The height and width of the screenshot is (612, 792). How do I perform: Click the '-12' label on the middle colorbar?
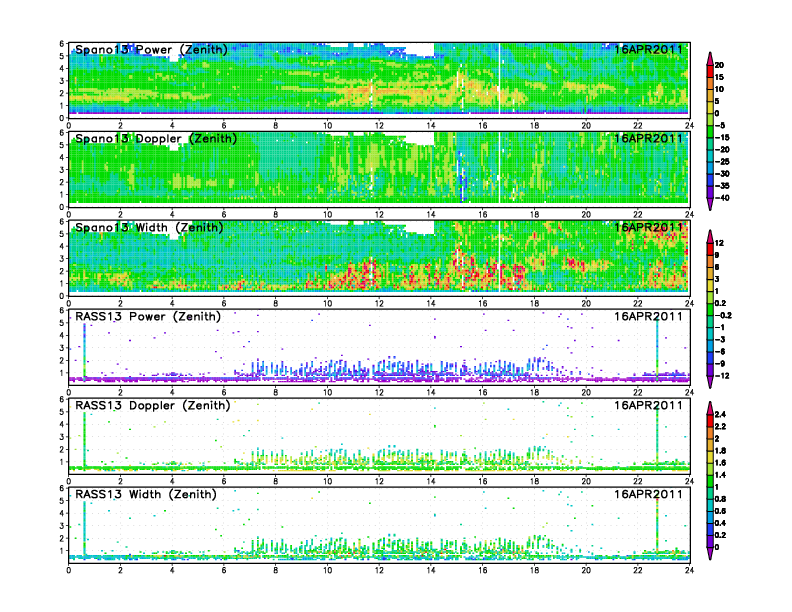(722, 376)
